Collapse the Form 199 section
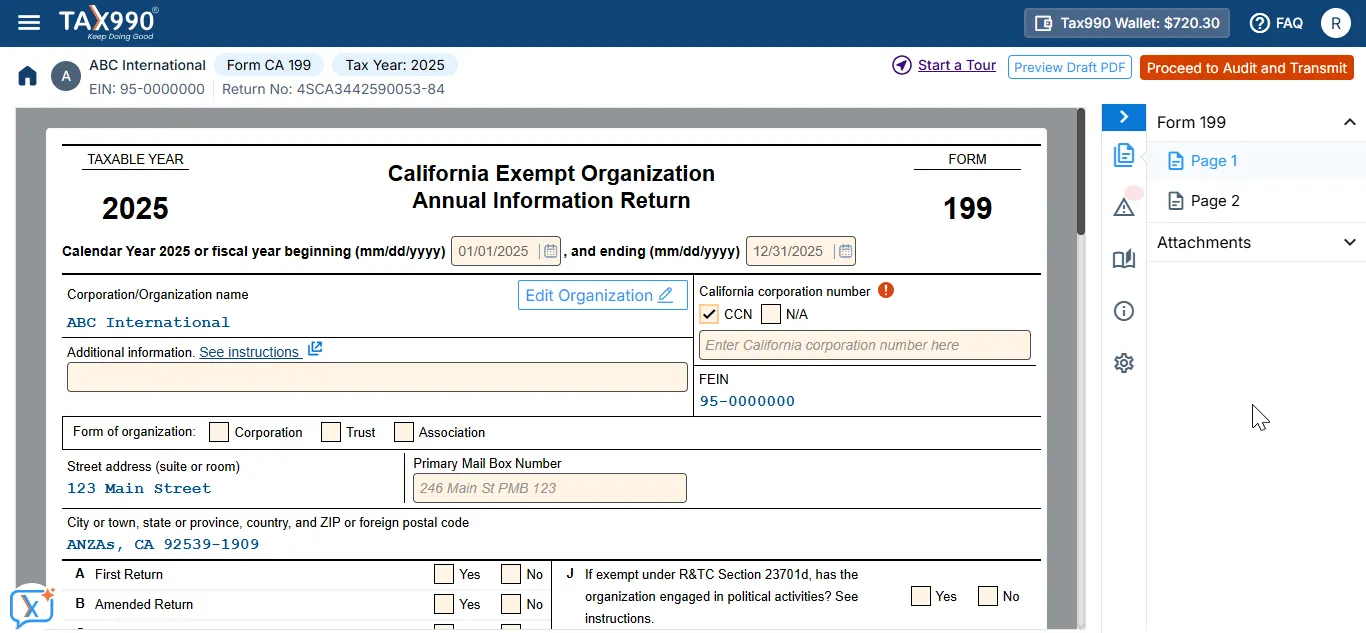1366x633 pixels. point(1349,122)
